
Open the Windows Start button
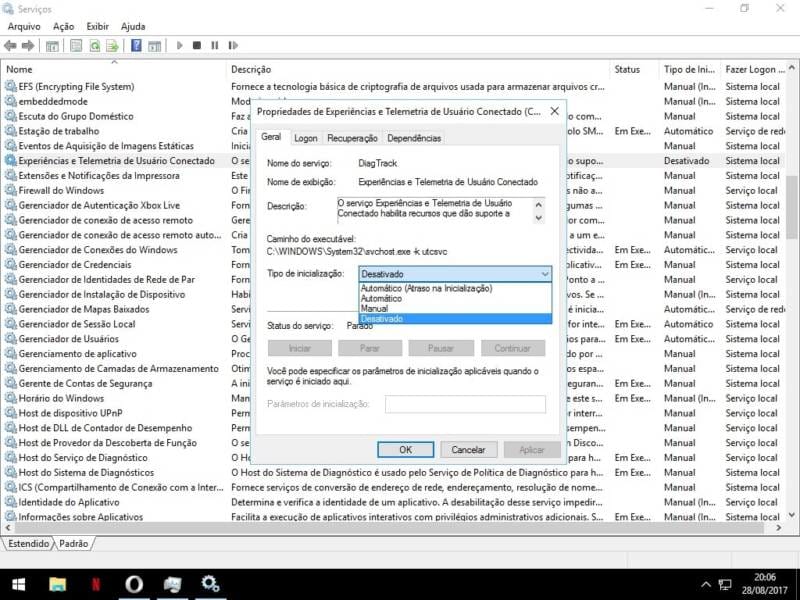pyautogui.click(x=19, y=584)
